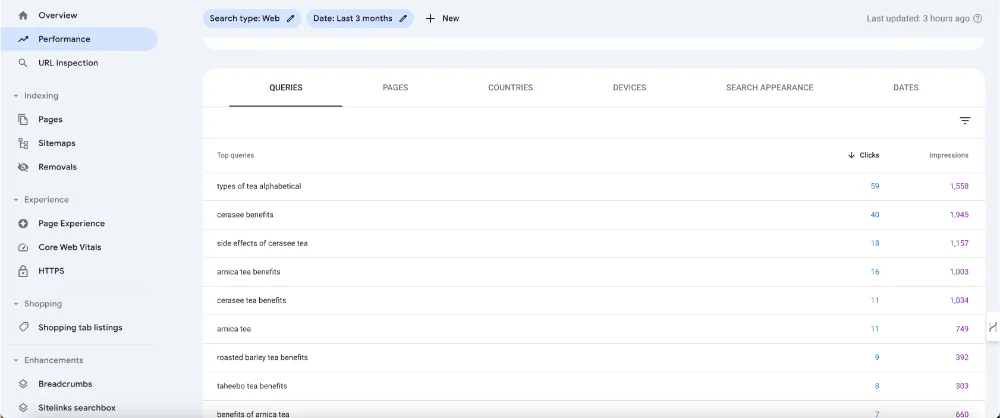The image size is (1000, 418).
Task: Click the 1,558 impressions value
Action: [x=959, y=186]
